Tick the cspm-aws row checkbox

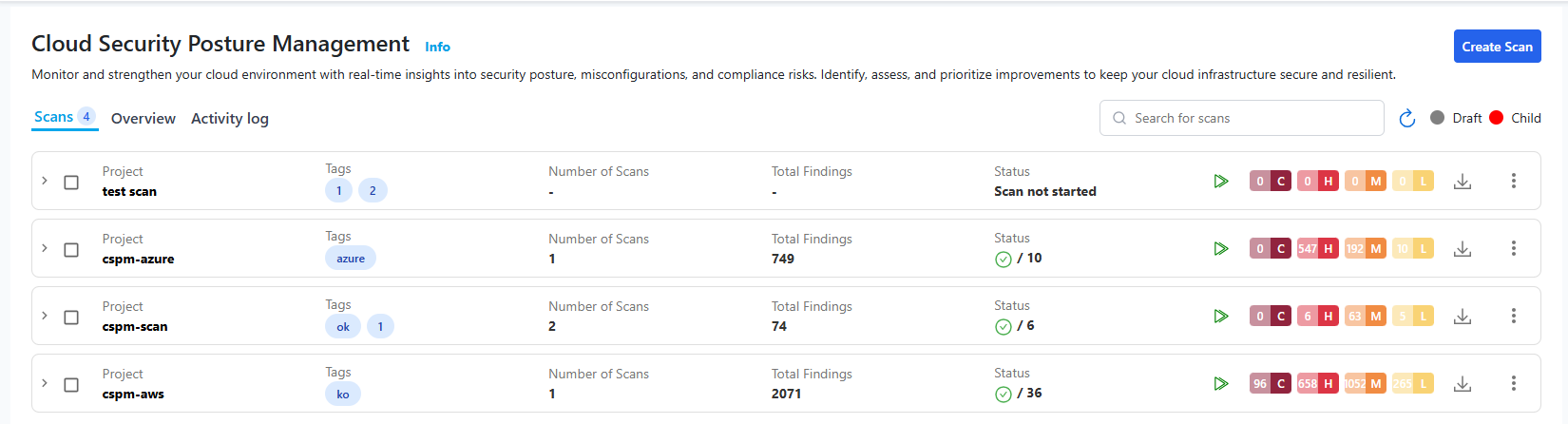pyautogui.click(x=71, y=385)
